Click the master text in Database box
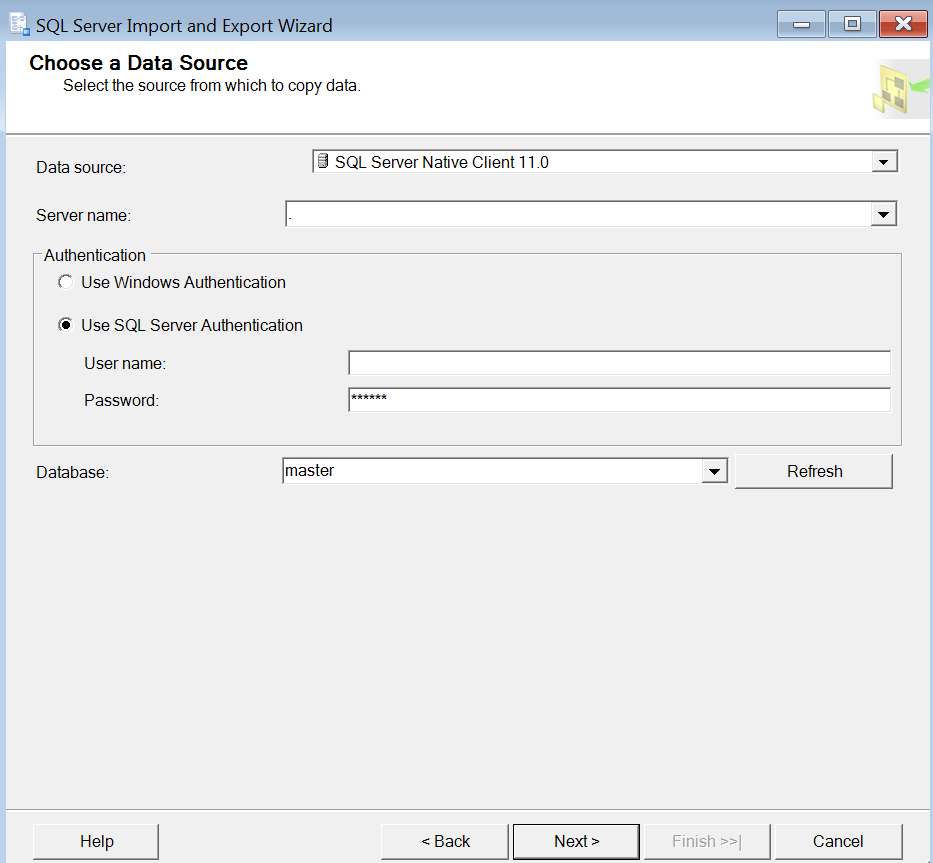 tap(309, 471)
